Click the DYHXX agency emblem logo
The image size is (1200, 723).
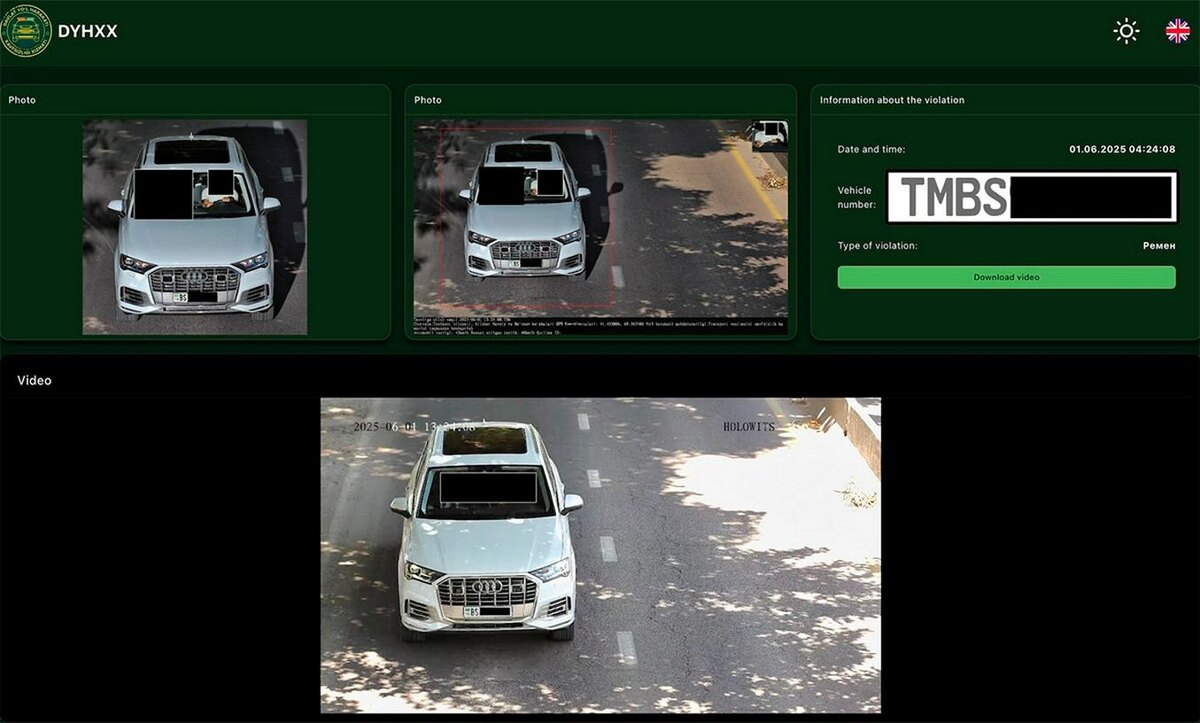[28, 30]
